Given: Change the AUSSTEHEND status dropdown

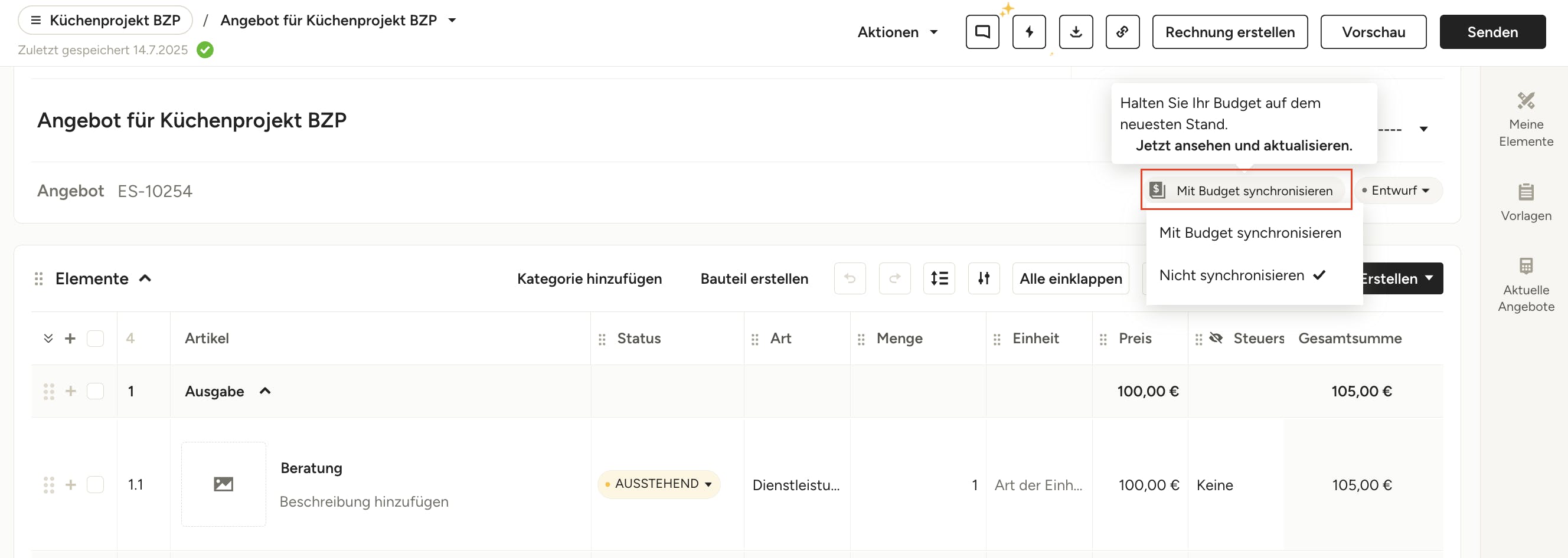Looking at the screenshot, I should pyautogui.click(x=659, y=484).
